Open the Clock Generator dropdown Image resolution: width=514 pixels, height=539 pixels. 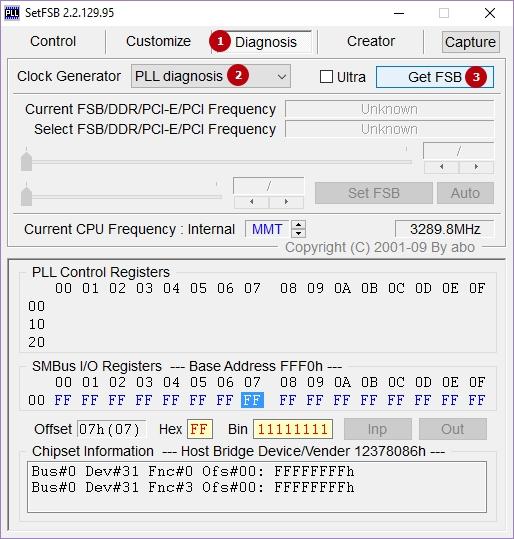coord(211,76)
